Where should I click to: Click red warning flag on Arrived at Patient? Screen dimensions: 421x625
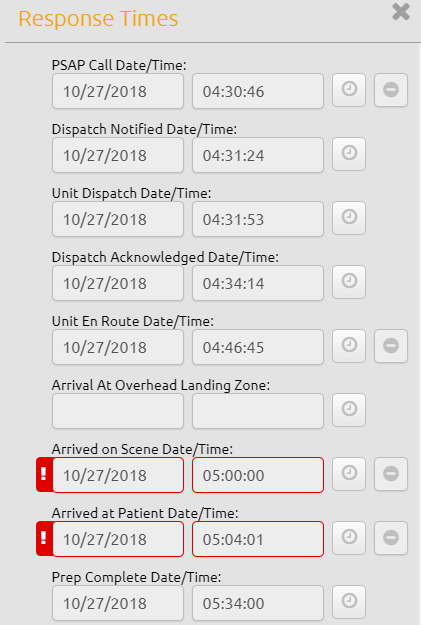[x=44, y=539]
